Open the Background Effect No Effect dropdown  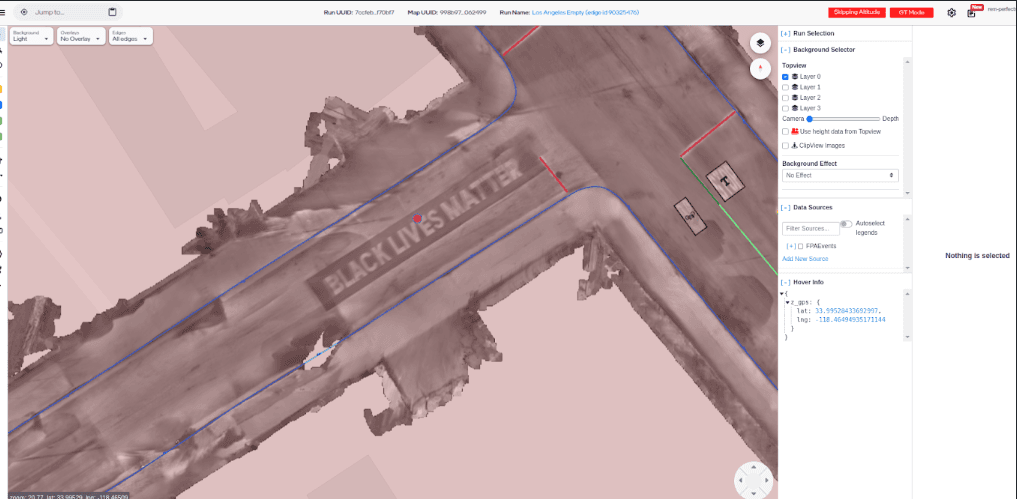[x=840, y=175]
